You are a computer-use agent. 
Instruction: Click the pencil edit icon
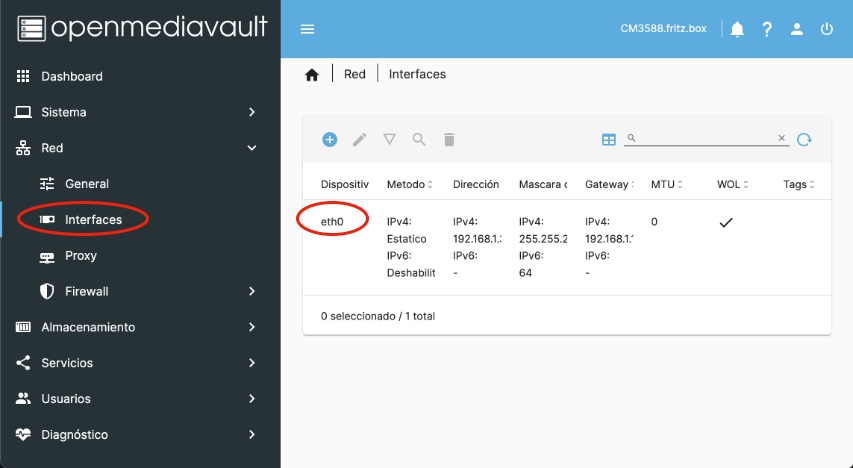360,140
